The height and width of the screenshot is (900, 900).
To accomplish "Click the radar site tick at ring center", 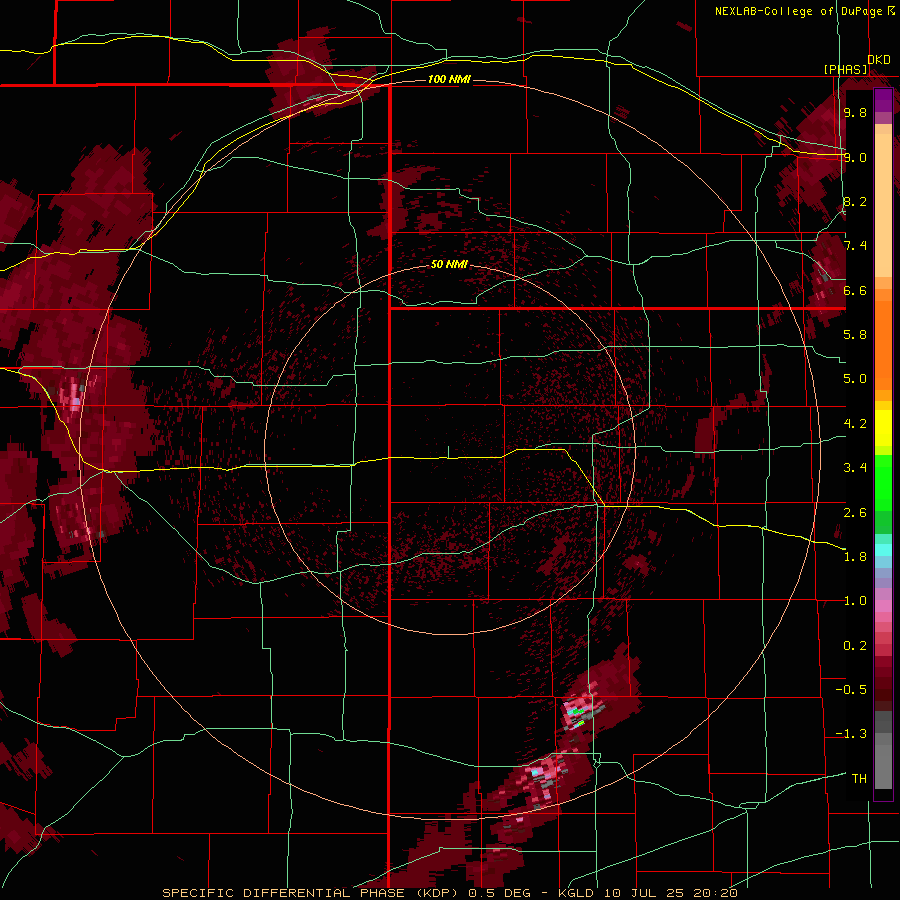I will [x=448, y=452].
